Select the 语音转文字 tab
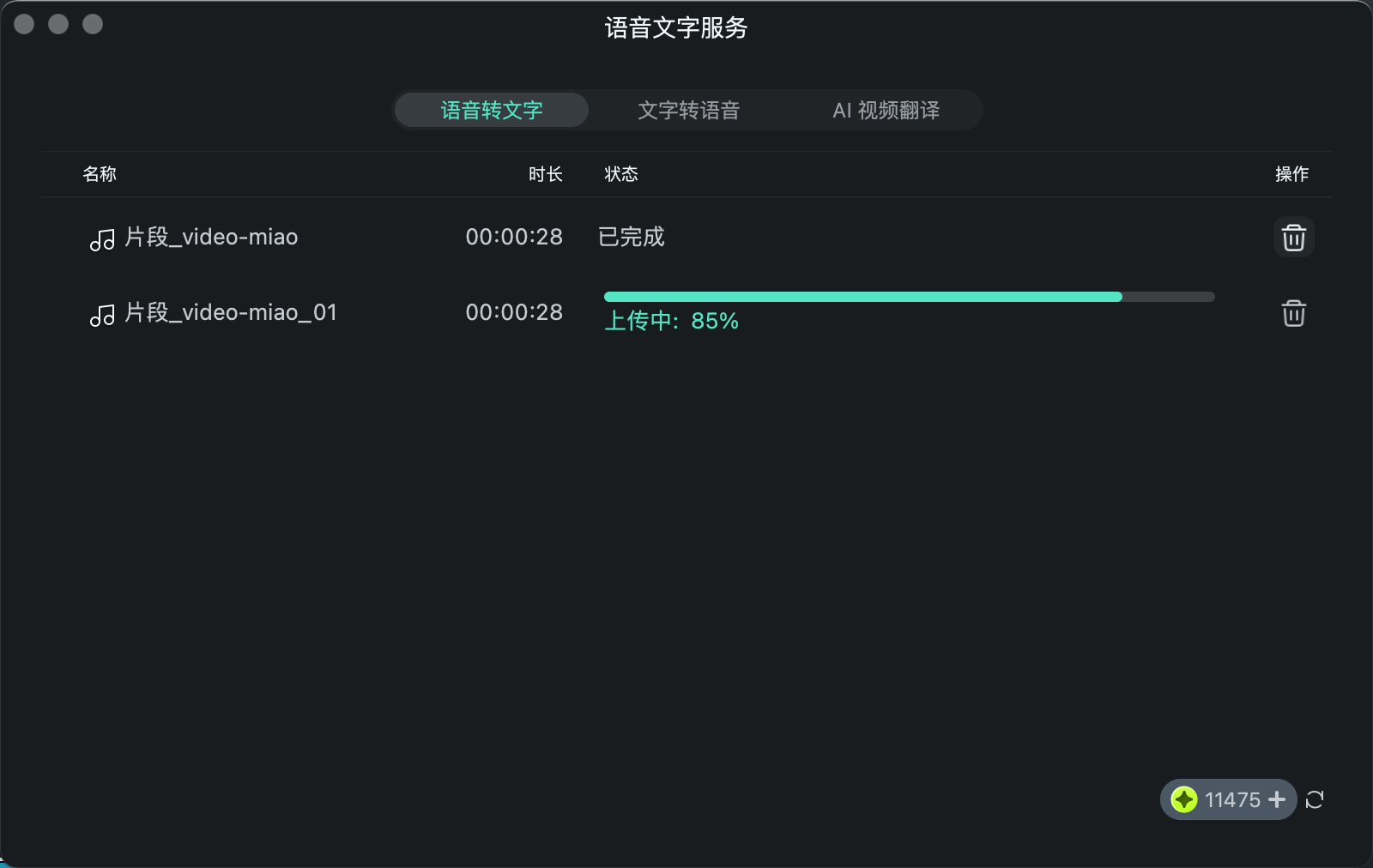The image size is (1373, 868). (x=491, y=110)
